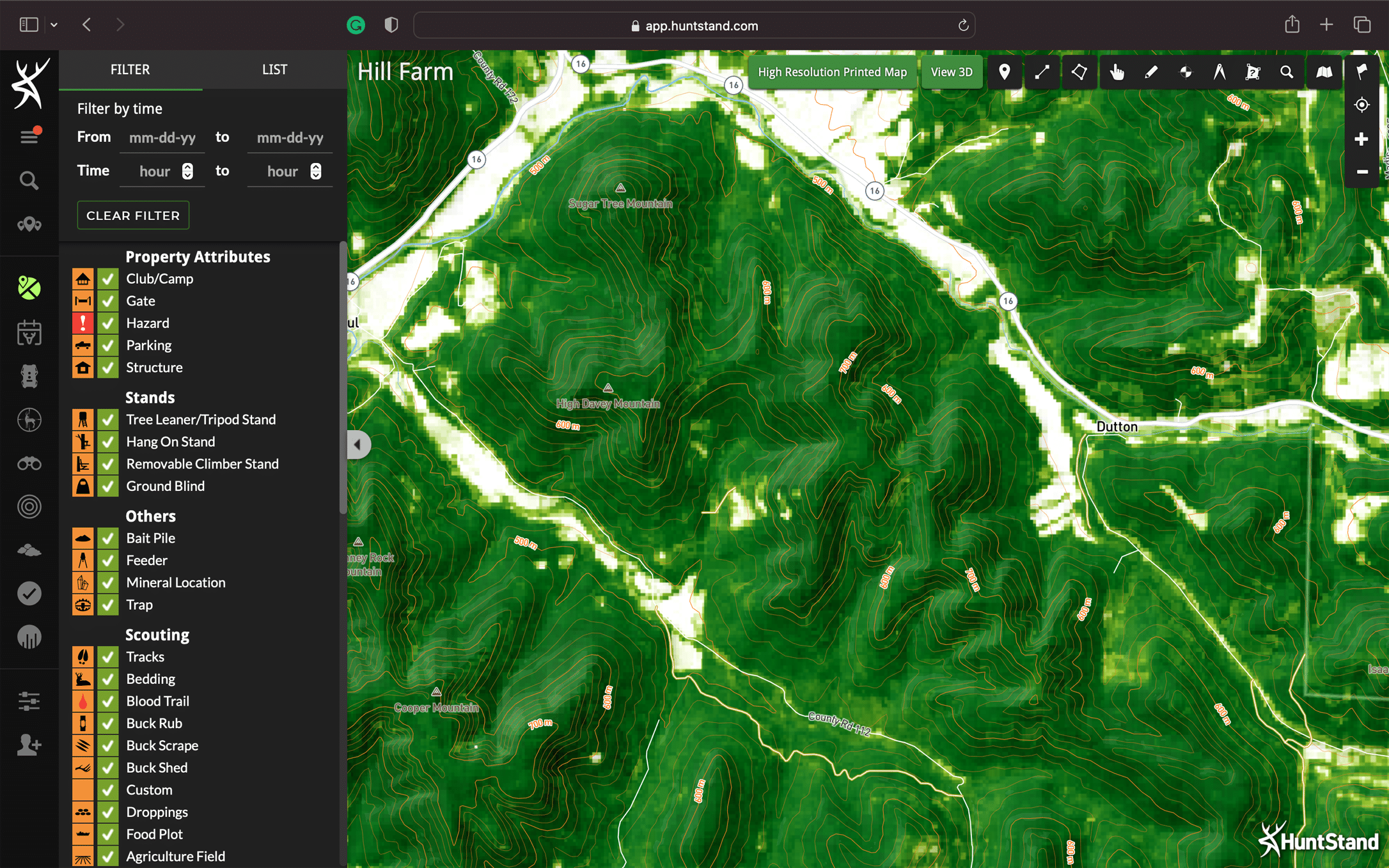Select the polygon shape drawing tool
The image size is (1389, 868).
coord(1079,72)
